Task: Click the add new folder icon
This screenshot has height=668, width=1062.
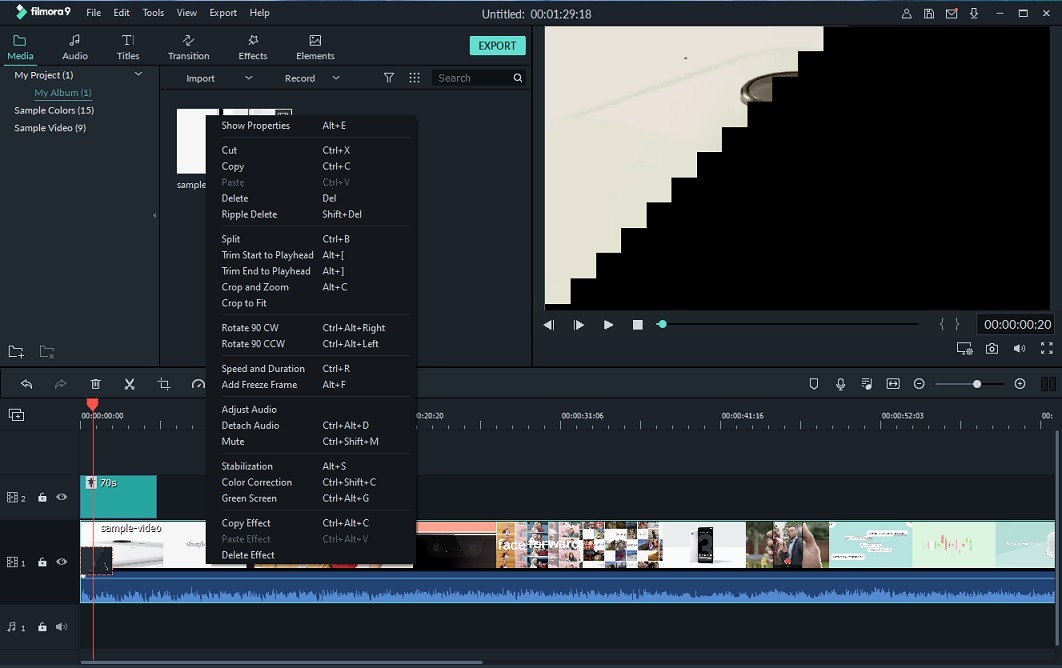Action: click(x=16, y=352)
